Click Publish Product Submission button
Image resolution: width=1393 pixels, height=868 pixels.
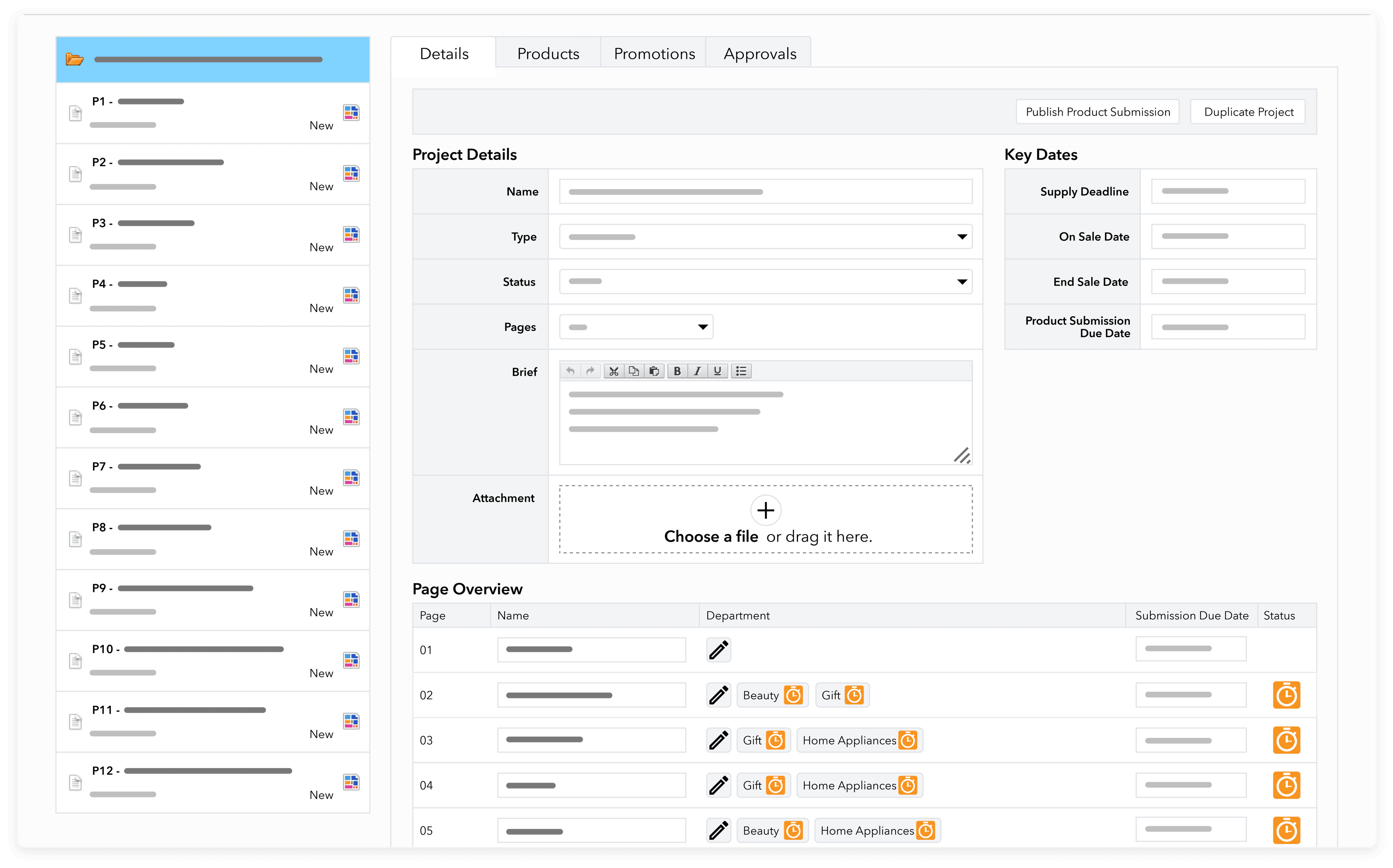pyautogui.click(x=1097, y=112)
